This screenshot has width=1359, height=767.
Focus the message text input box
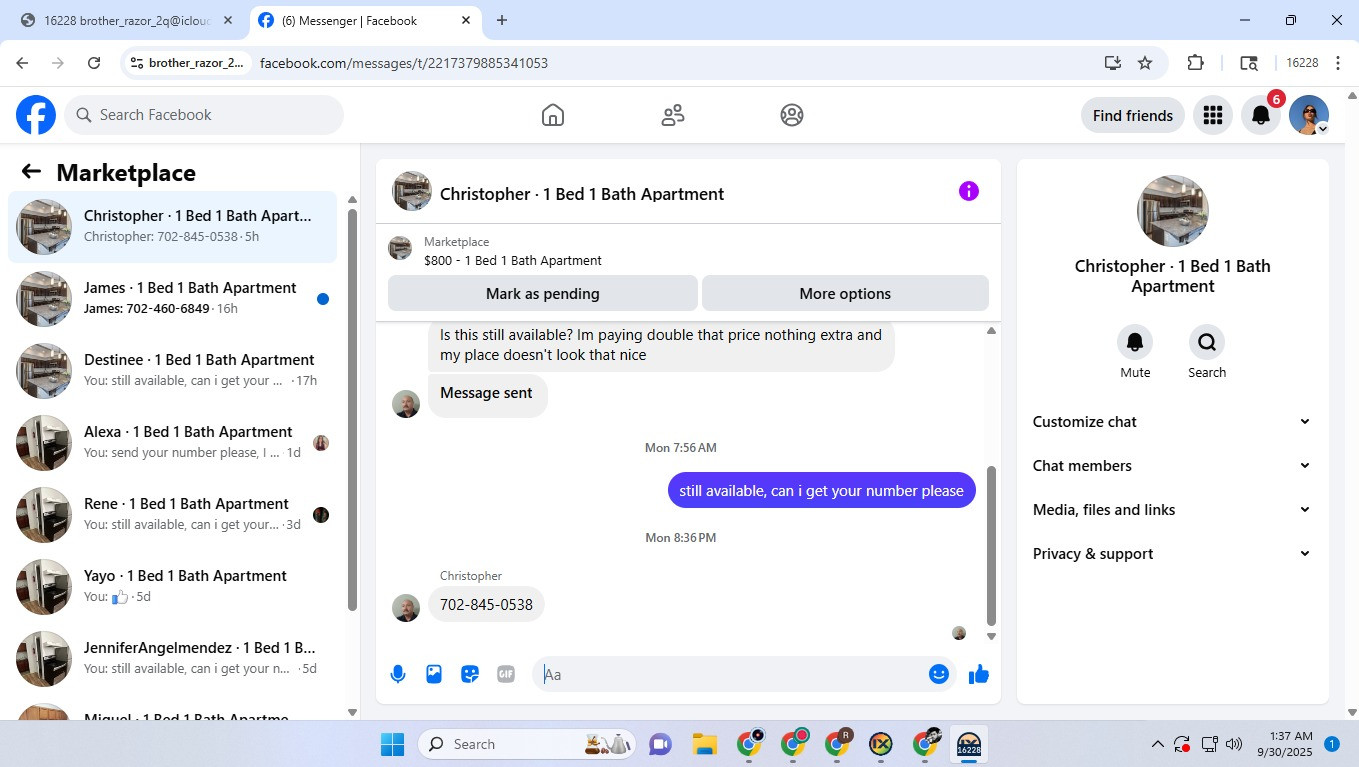730,674
